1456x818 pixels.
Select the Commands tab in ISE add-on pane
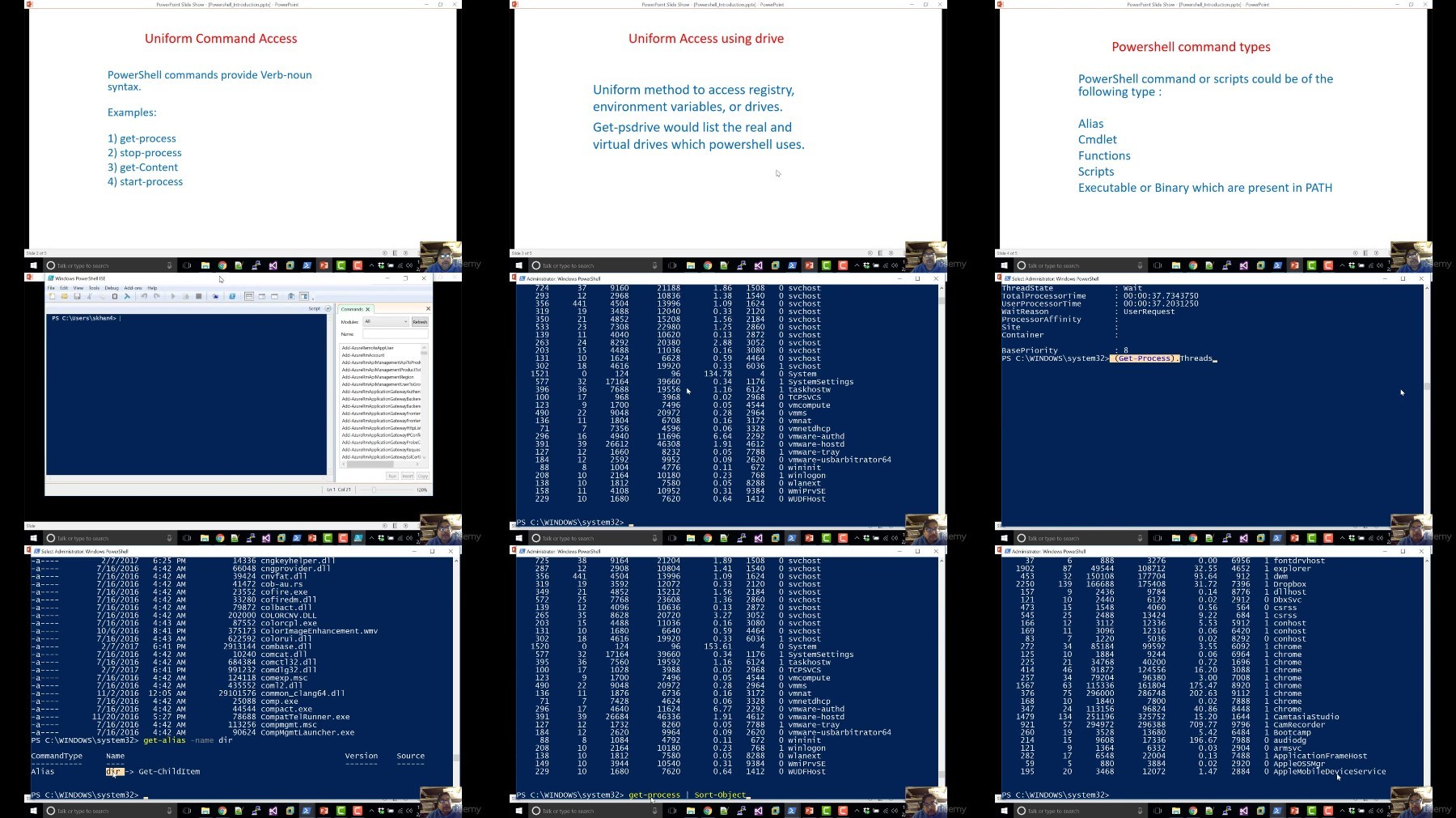(x=352, y=309)
